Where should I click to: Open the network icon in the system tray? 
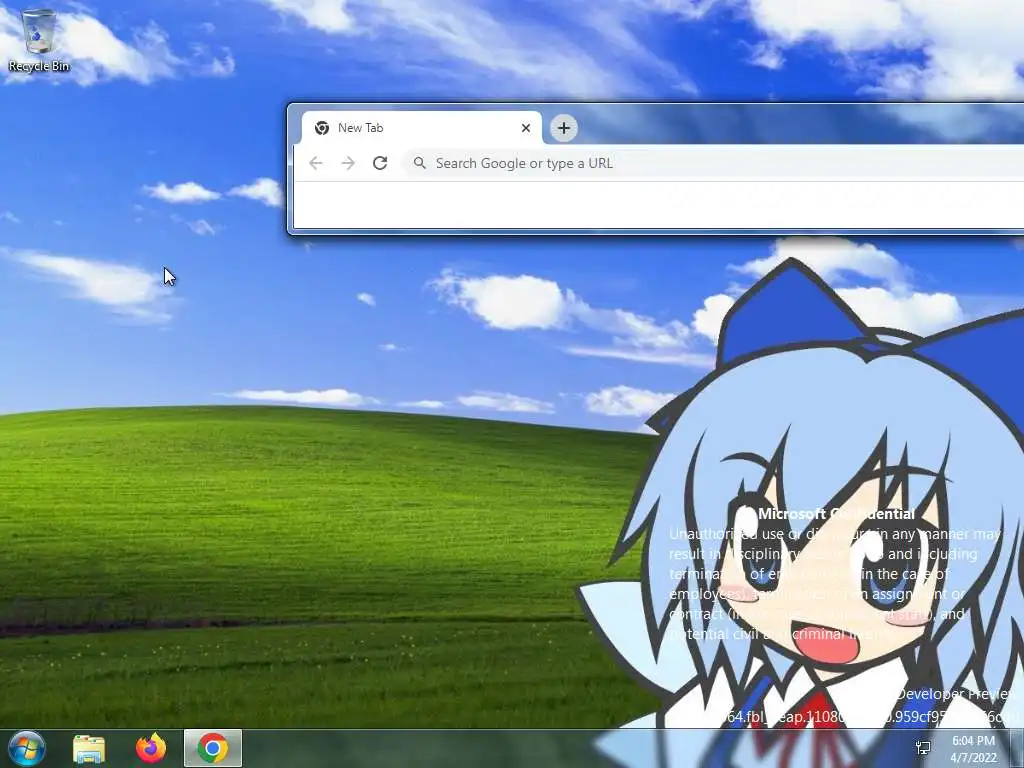[x=923, y=748]
